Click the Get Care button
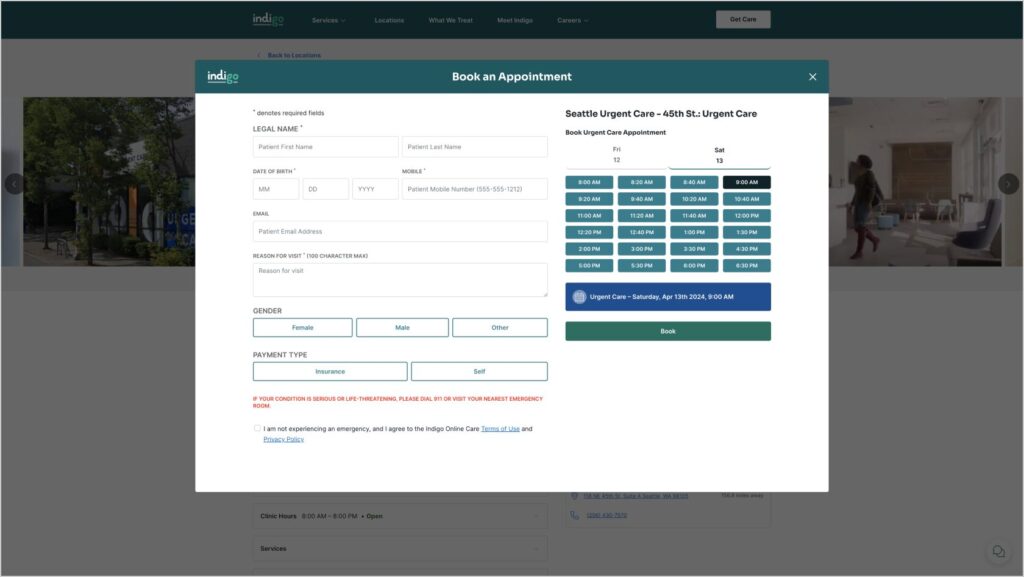The width and height of the screenshot is (1024, 577). pos(743,20)
